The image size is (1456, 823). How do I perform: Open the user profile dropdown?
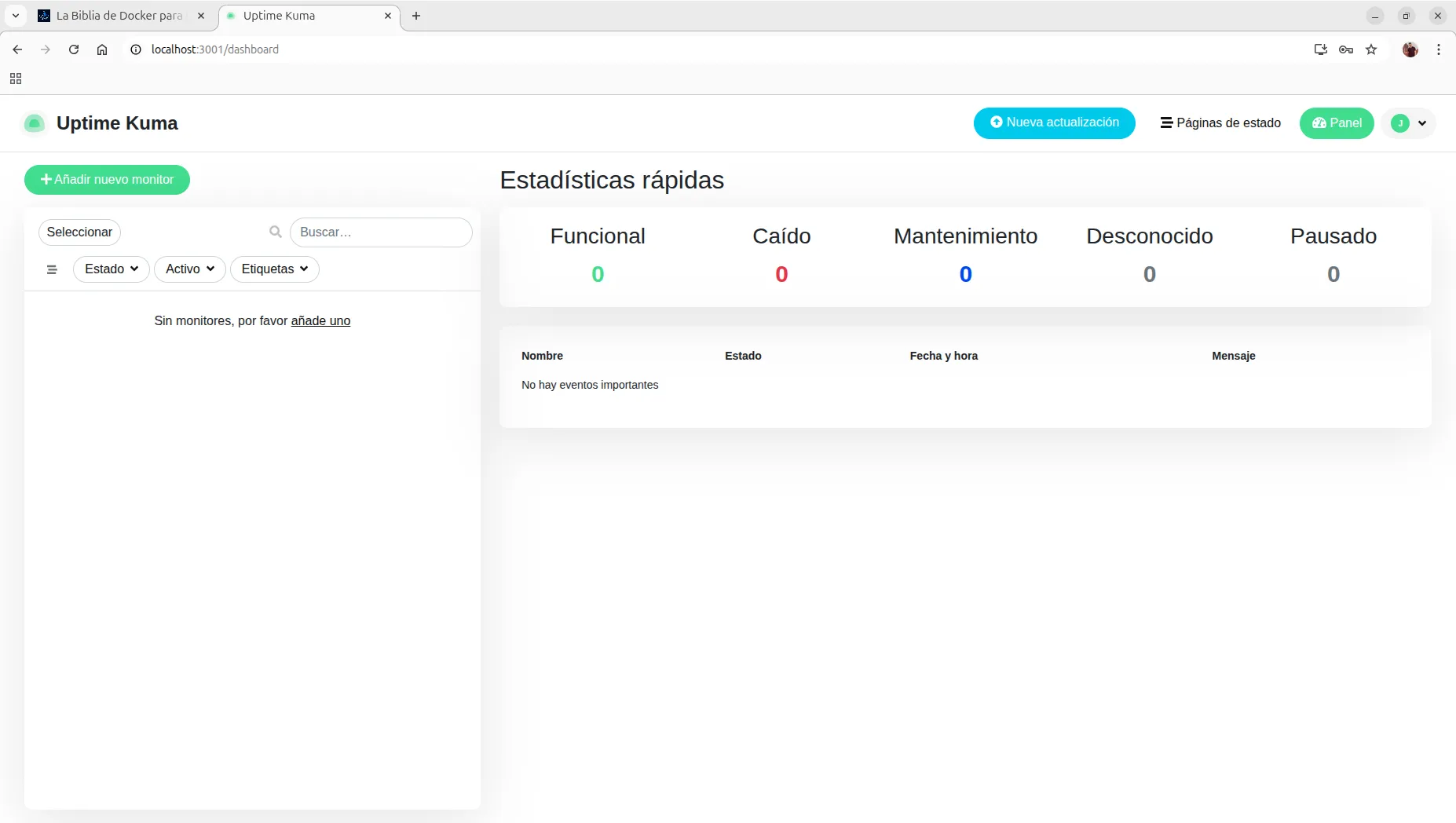(x=1409, y=123)
